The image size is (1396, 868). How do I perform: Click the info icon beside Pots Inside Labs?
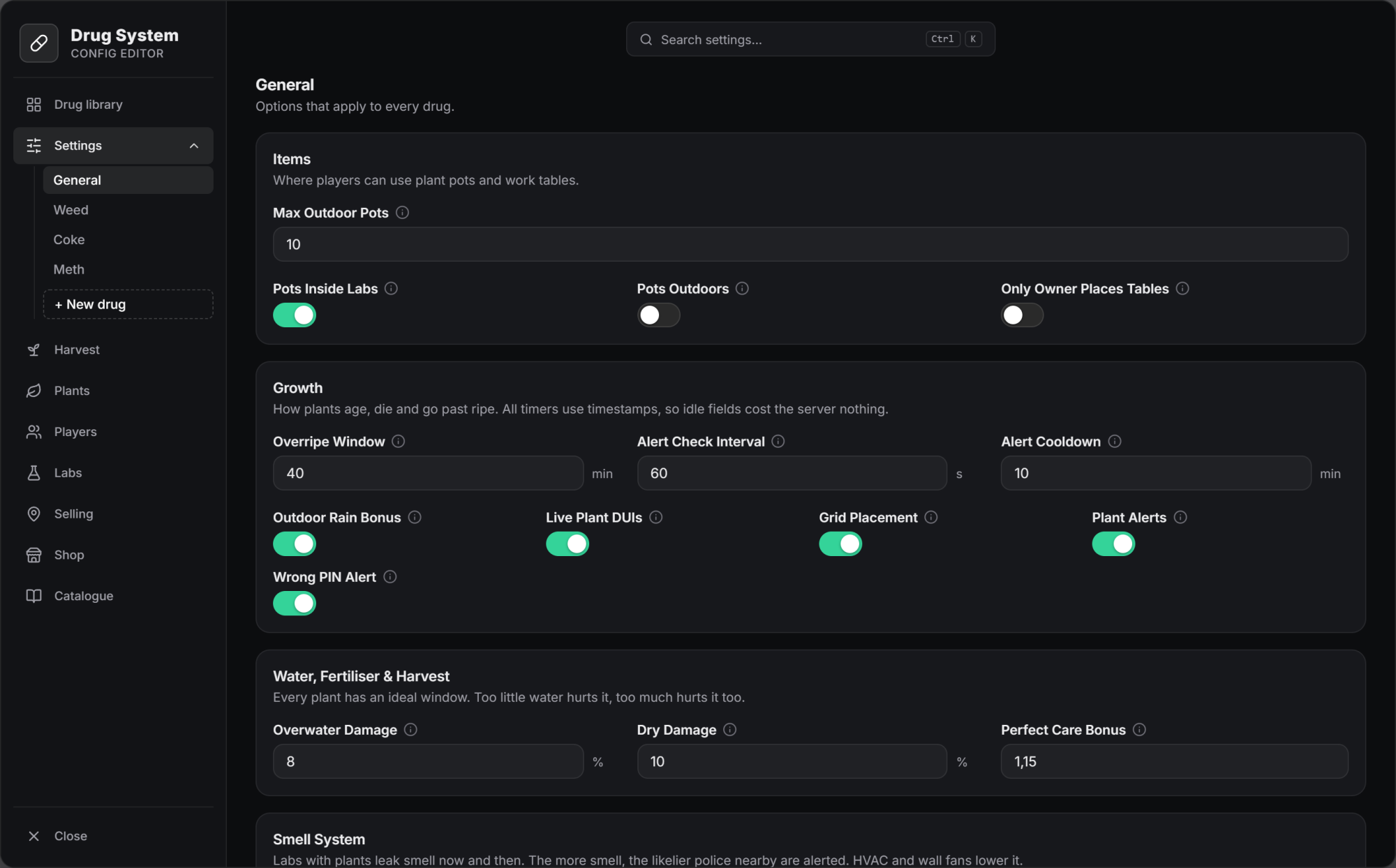pos(391,288)
